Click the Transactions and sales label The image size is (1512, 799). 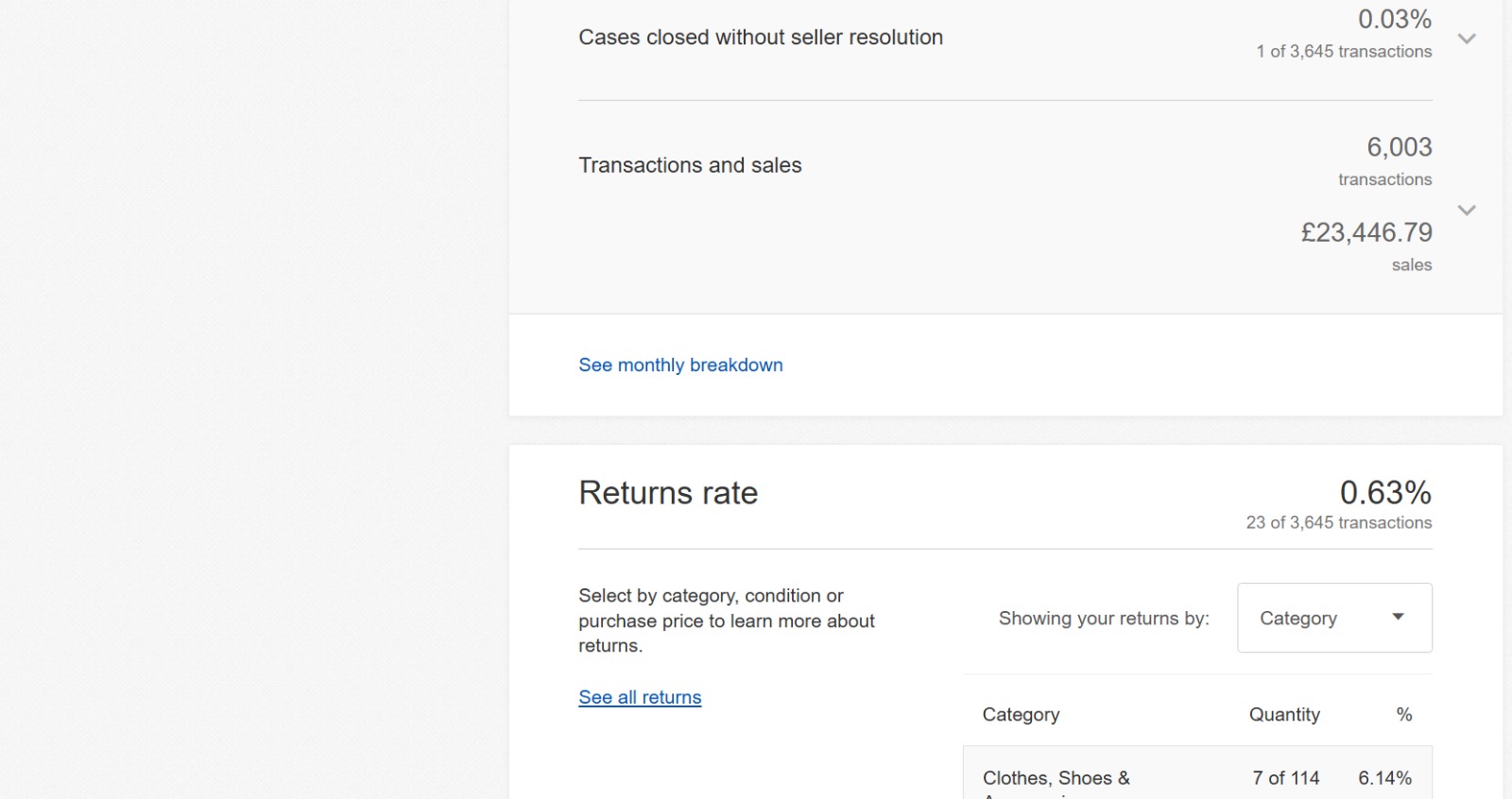690,165
